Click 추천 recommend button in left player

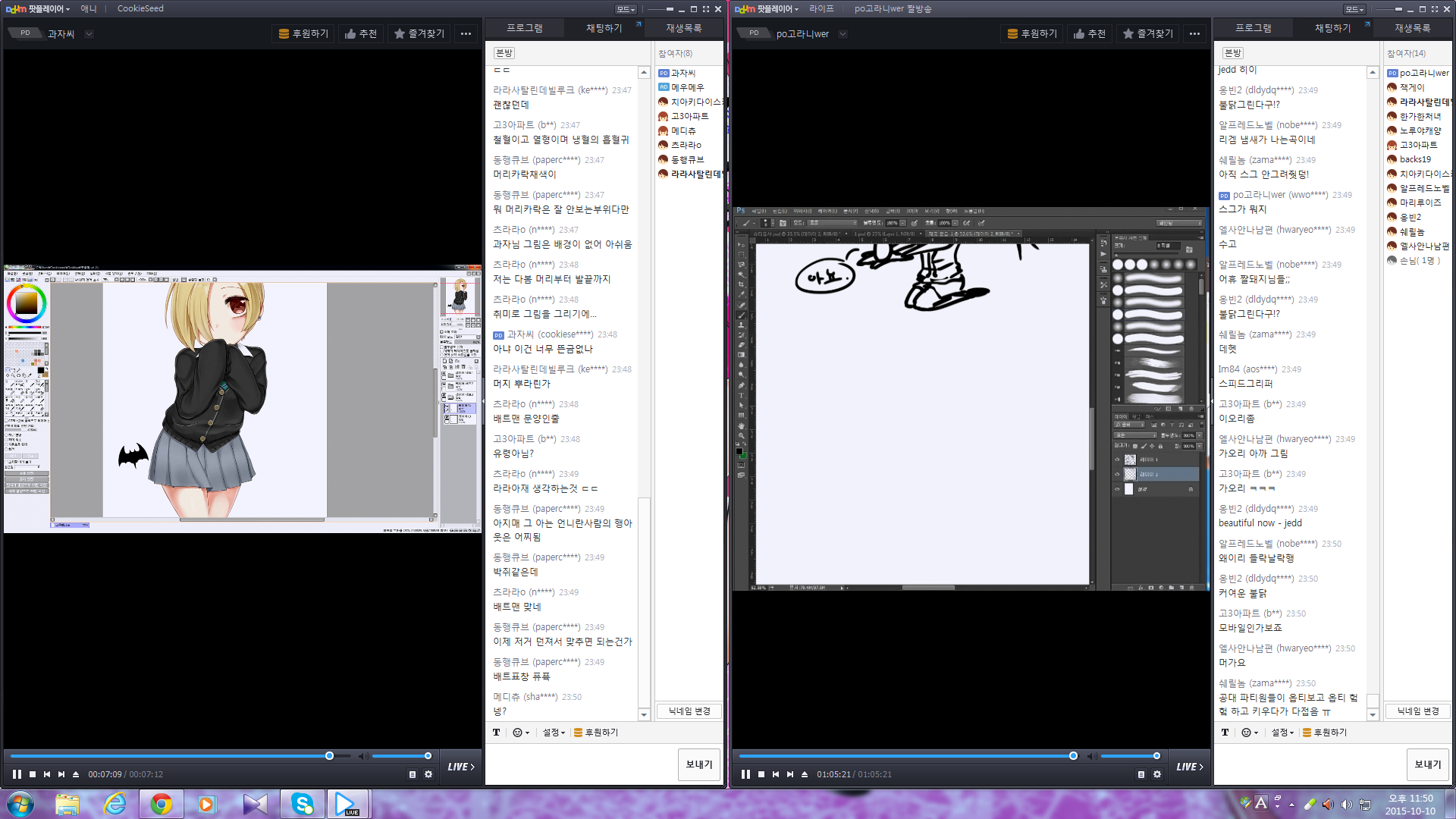pos(360,33)
